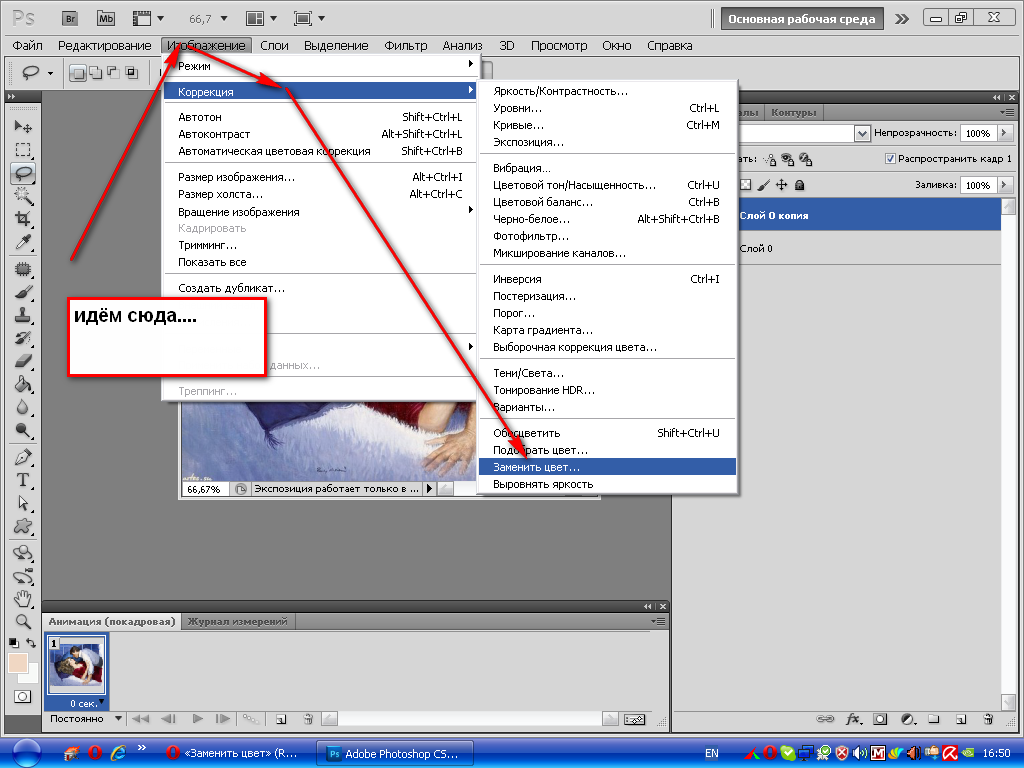Select the Path Selection tool

tap(24, 503)
